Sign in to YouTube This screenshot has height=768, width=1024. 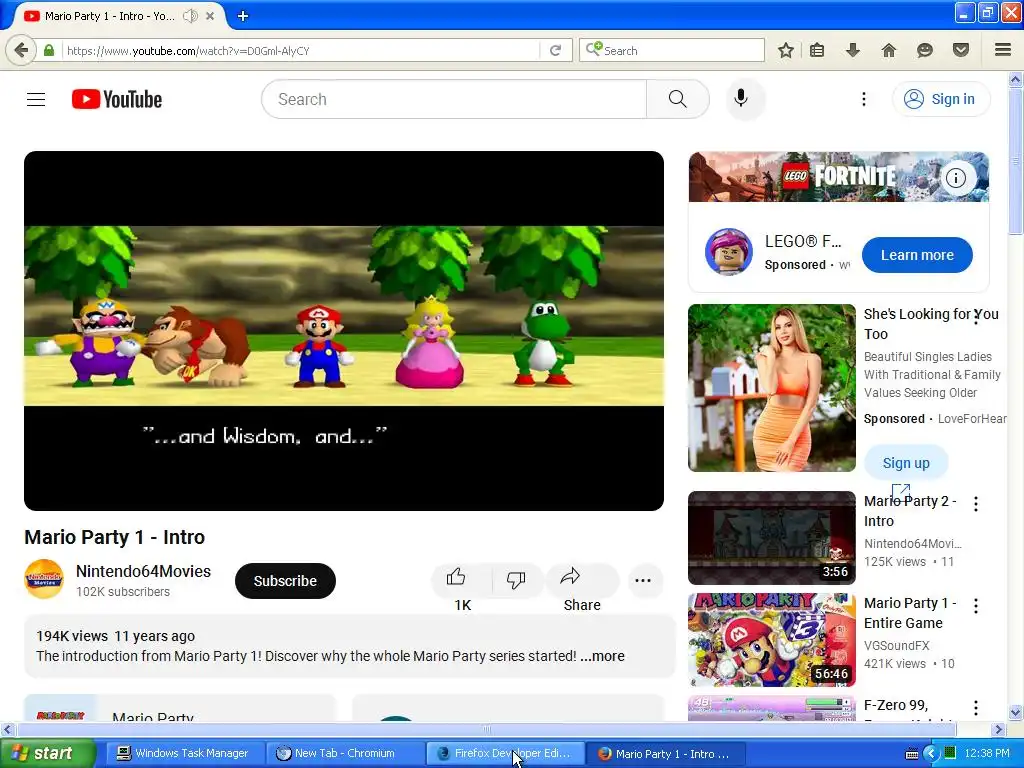point(941,99)
